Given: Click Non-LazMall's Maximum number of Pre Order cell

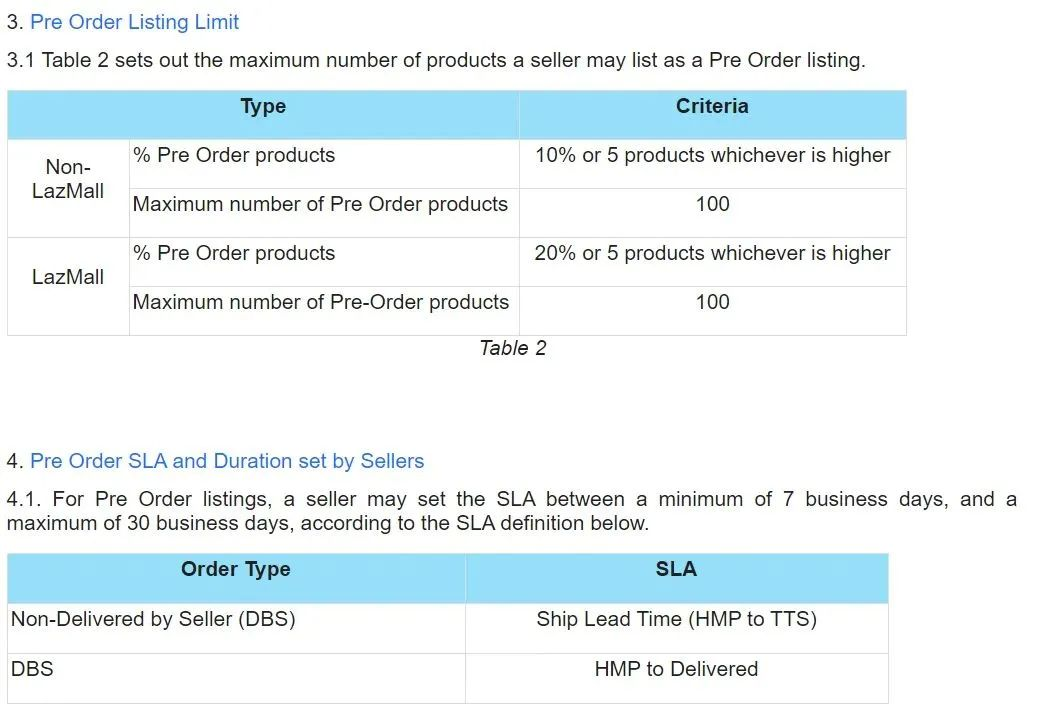Looking at the screenshot, I should 320,204.
